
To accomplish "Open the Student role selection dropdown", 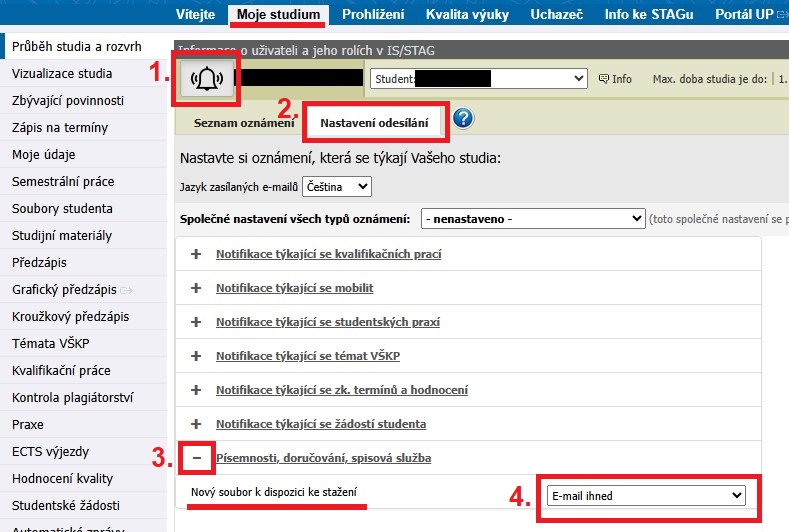I will [479, 78].
